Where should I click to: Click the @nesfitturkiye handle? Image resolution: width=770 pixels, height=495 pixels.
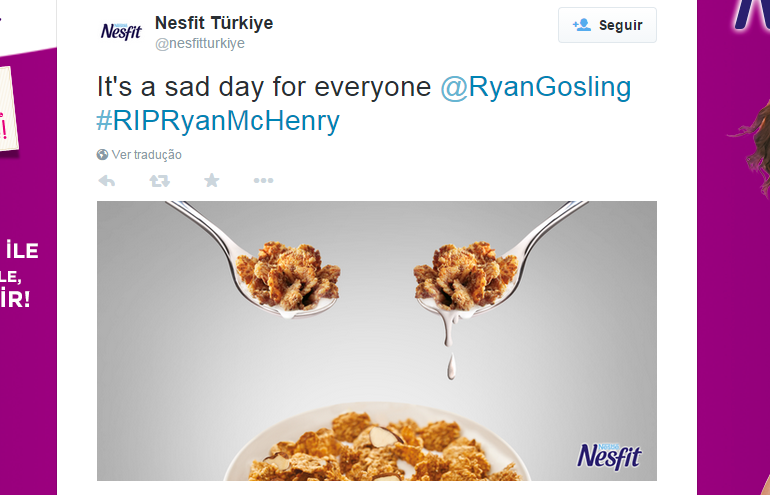(x=200, y=43)
